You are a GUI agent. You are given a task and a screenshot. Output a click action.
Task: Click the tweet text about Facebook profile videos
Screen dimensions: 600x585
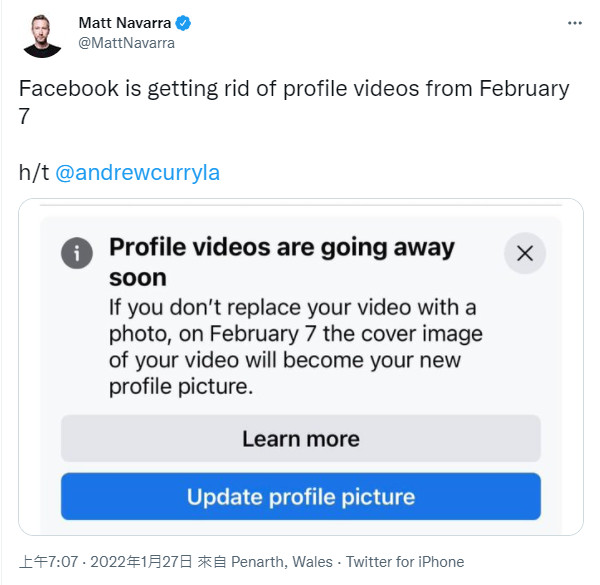click(x=294, y=102)
